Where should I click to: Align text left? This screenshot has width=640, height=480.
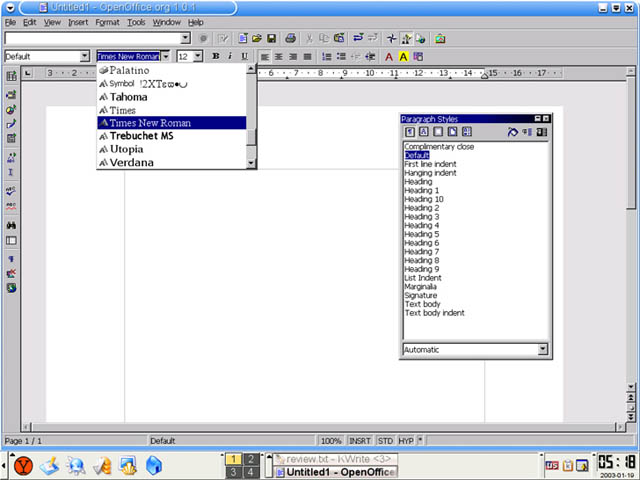264,56
